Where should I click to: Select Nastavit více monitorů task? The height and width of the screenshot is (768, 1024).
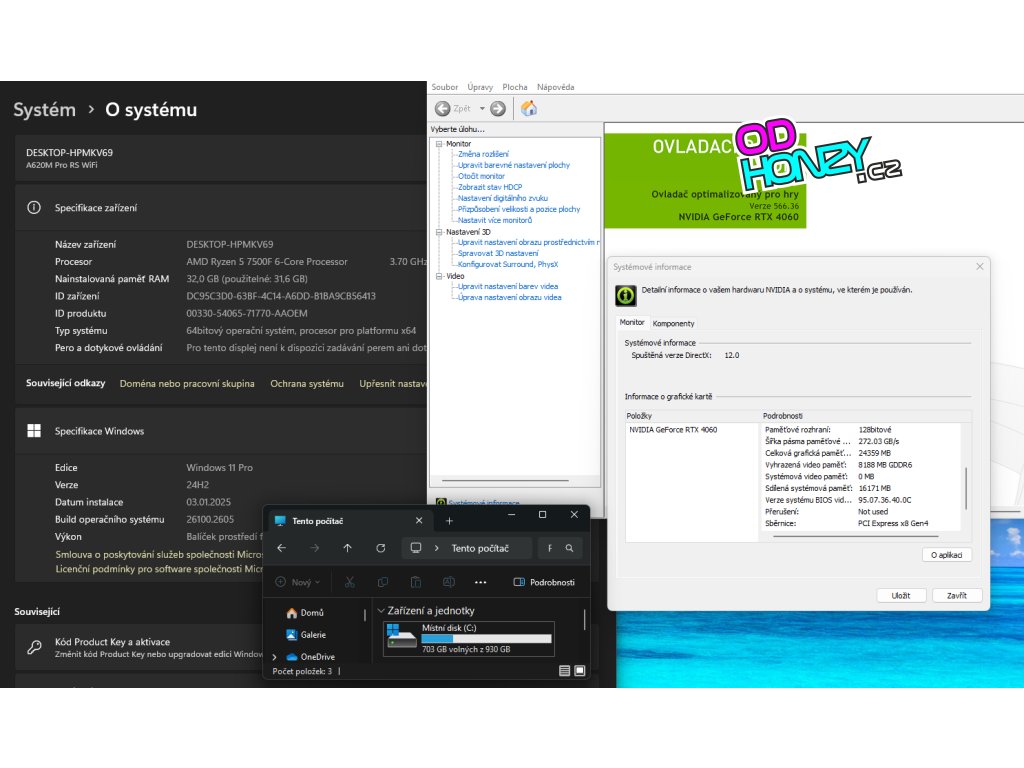tap(494, 220)
